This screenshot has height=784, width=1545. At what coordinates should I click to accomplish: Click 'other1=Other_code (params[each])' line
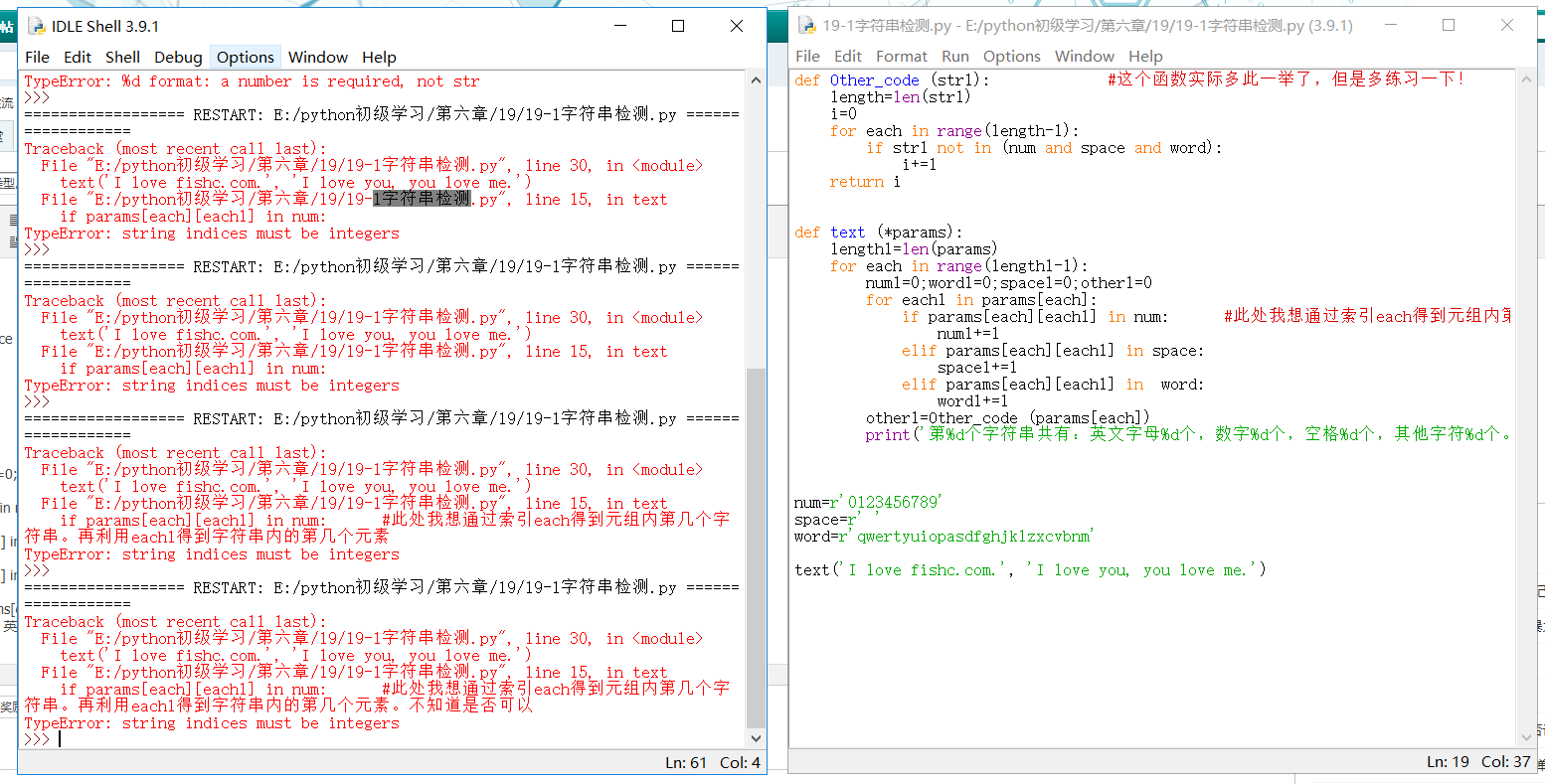tap(1007, 417)
